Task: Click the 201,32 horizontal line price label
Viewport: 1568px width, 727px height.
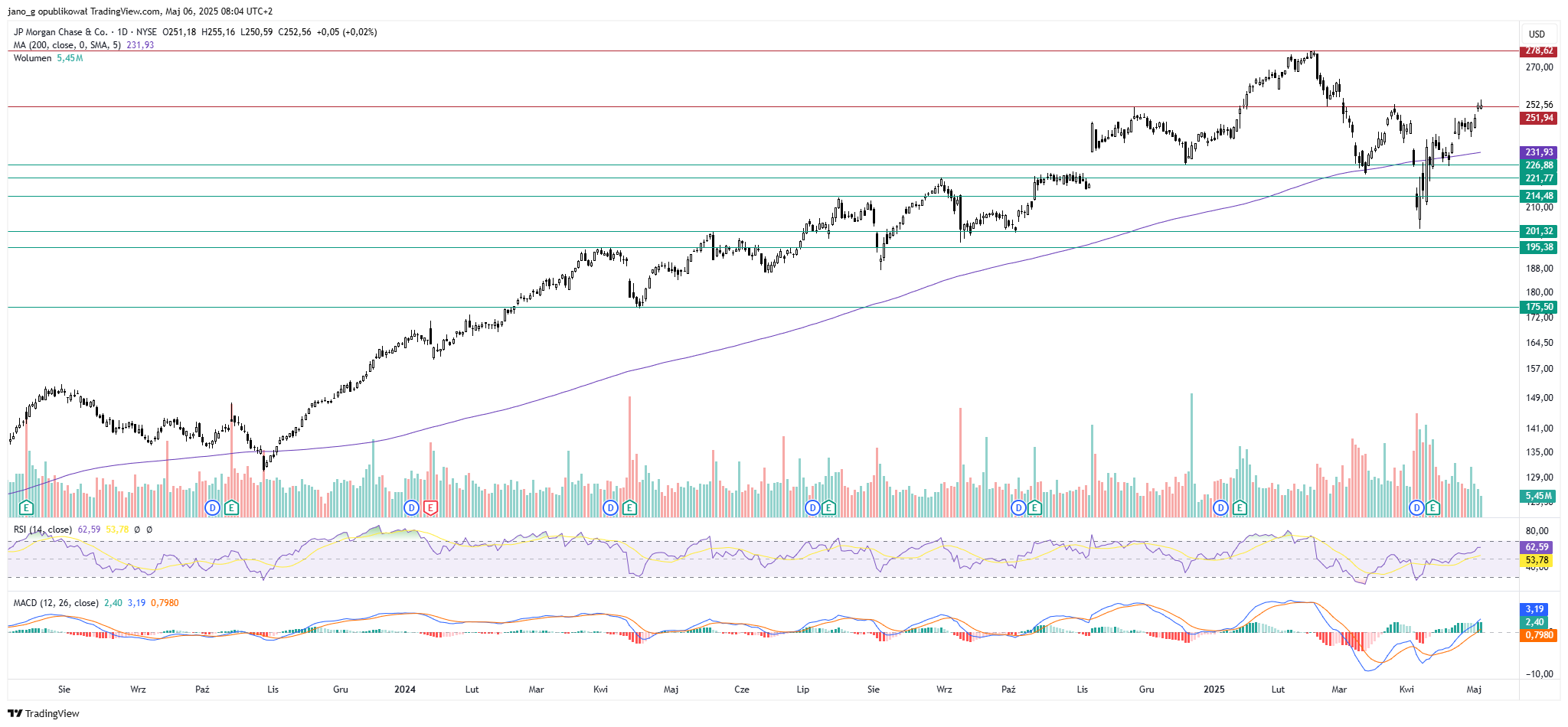Action: click(x=1539, y=231)
